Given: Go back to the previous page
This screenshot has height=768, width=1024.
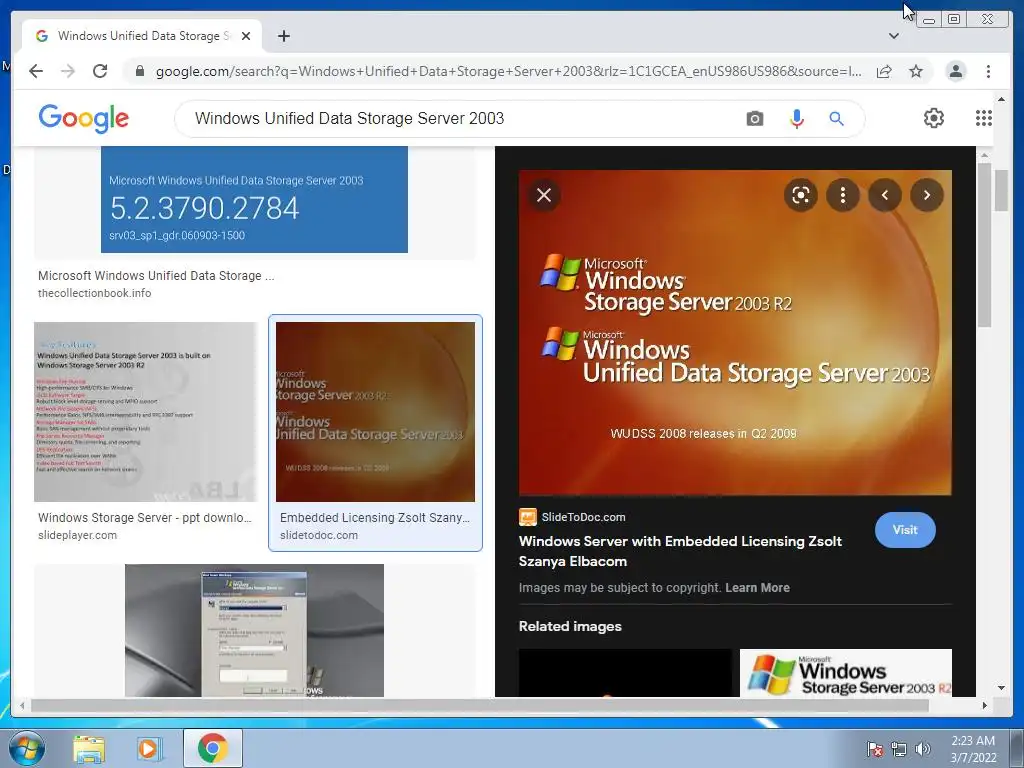Looking at the screenshot, I should [x=36, y=71].
